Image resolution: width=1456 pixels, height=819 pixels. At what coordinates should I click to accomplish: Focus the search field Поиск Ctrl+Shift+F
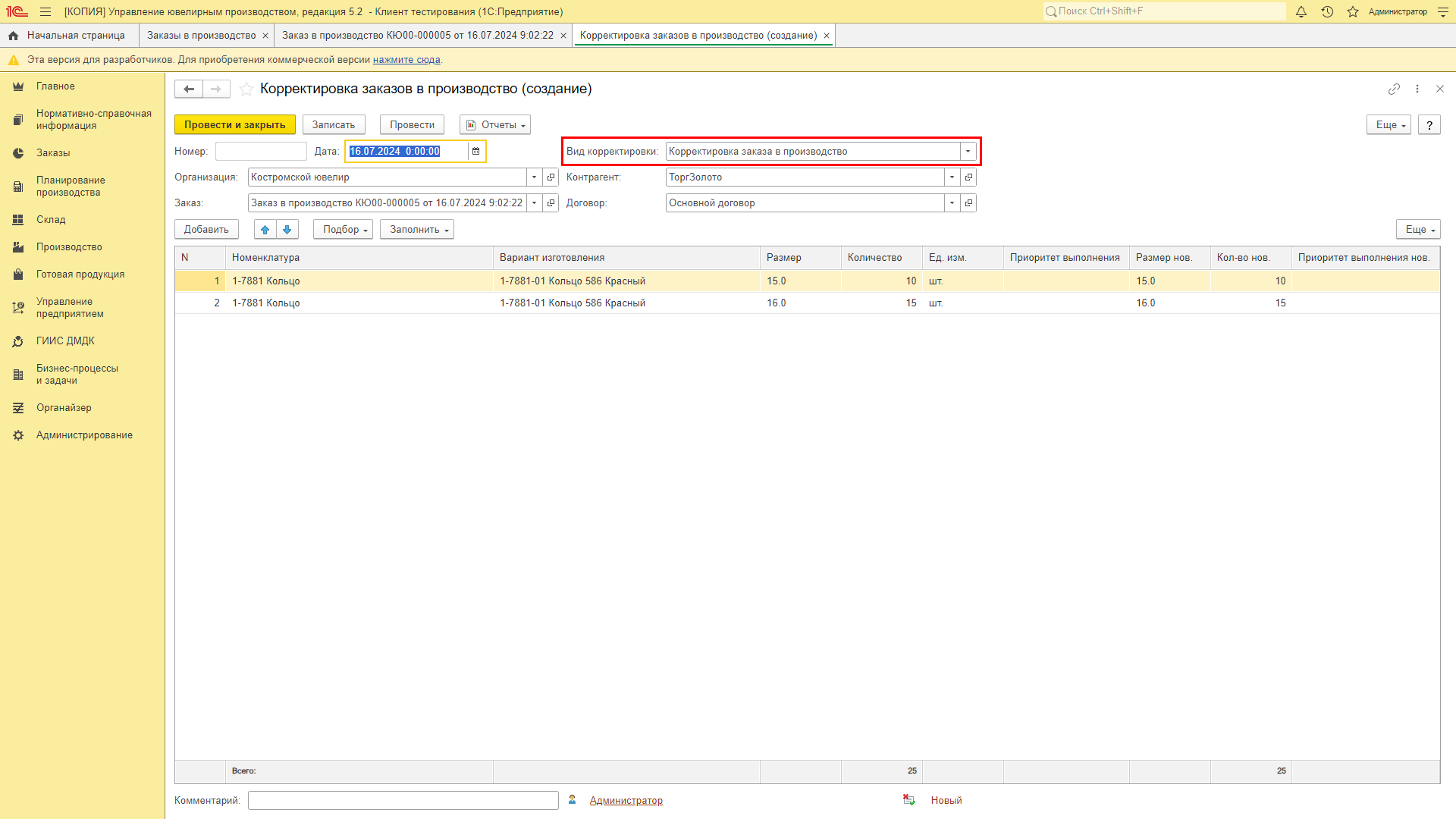pos(1164,11)
